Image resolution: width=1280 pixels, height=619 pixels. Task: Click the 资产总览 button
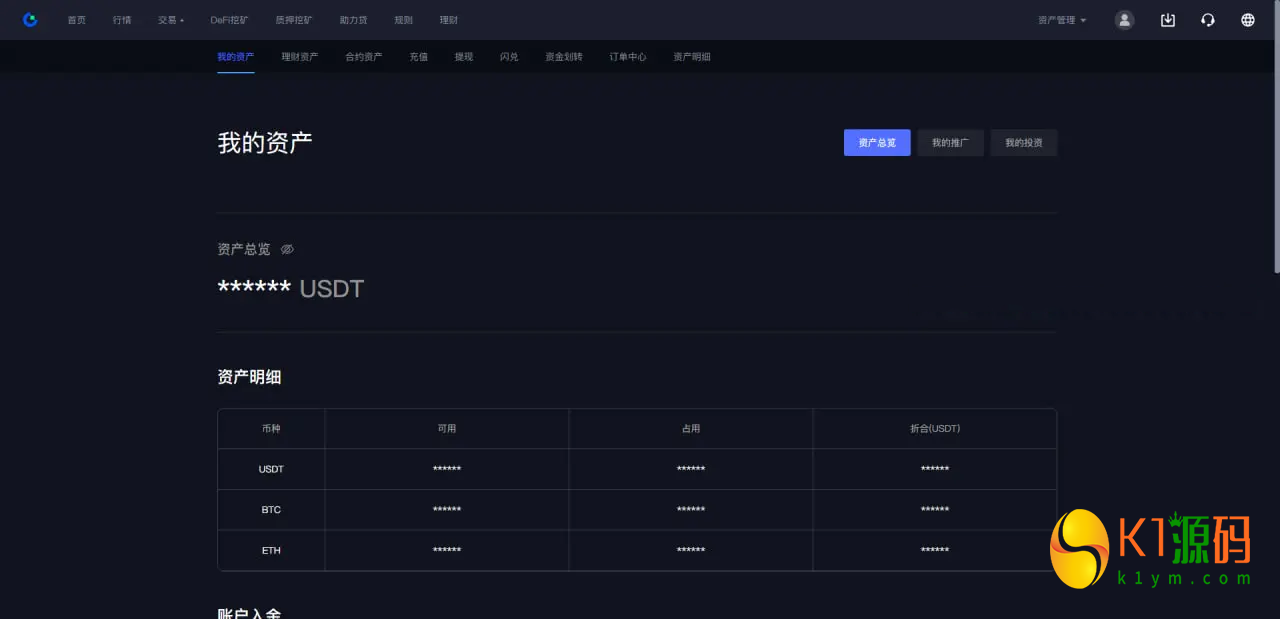877,143
